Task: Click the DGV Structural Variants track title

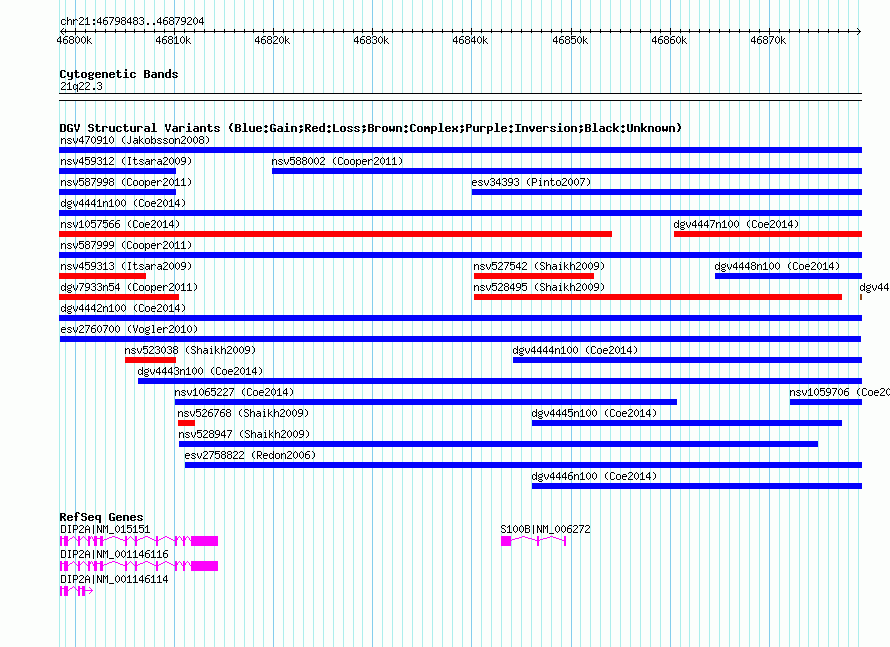Action: pos(371,128)
